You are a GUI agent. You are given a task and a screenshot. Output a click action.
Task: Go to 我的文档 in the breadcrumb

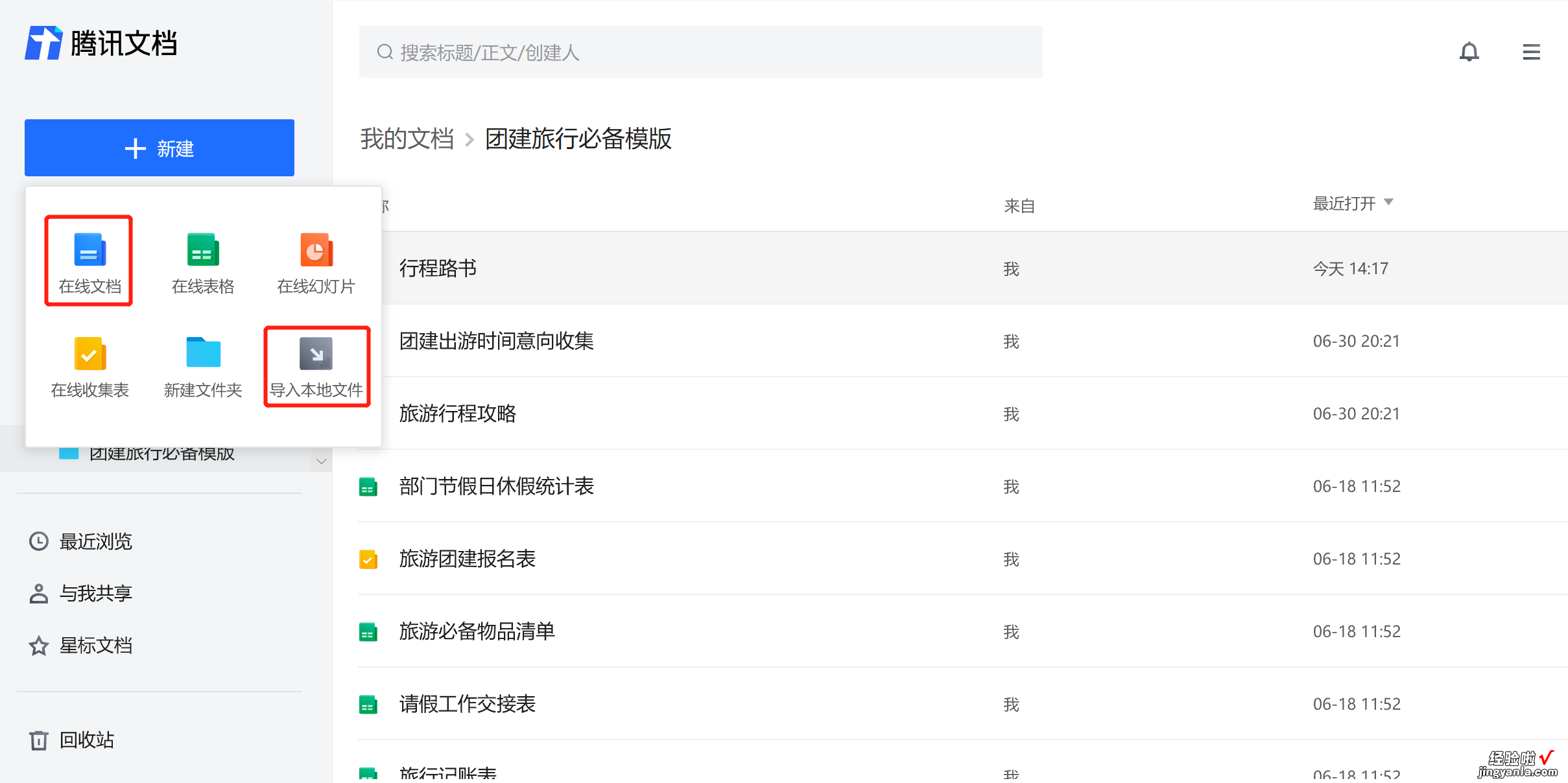pos(407,139)
